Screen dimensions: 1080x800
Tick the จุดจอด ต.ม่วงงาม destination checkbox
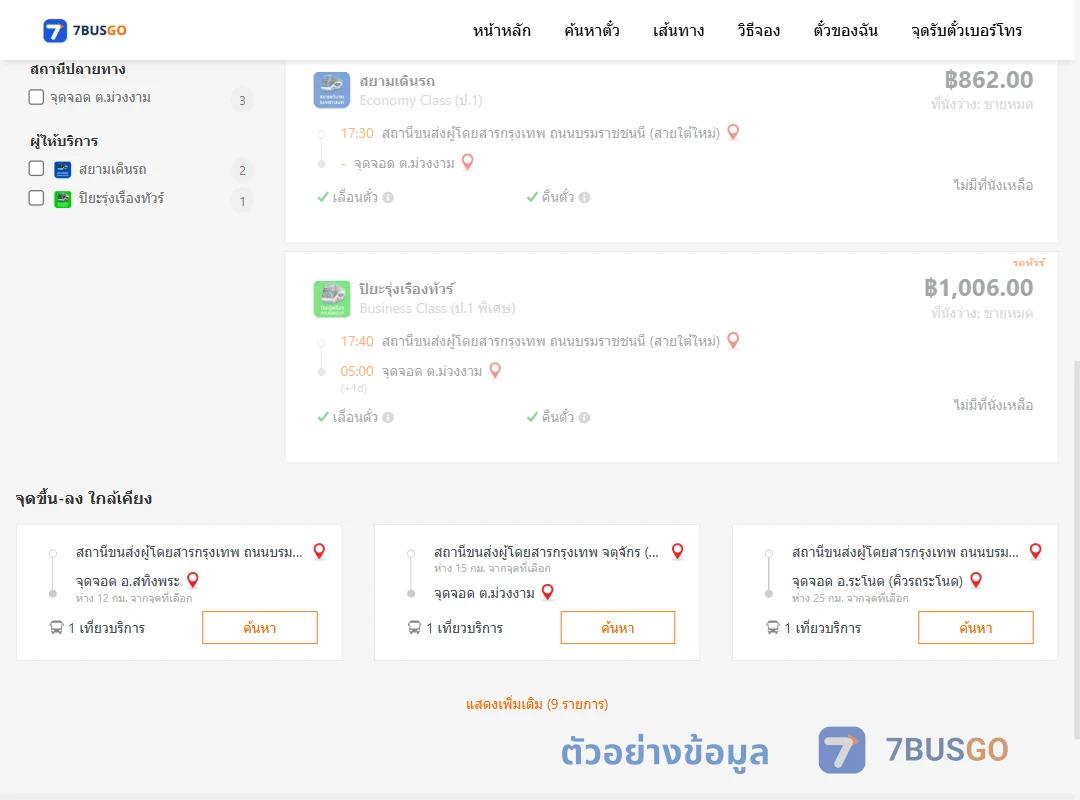tap(37, 97)
